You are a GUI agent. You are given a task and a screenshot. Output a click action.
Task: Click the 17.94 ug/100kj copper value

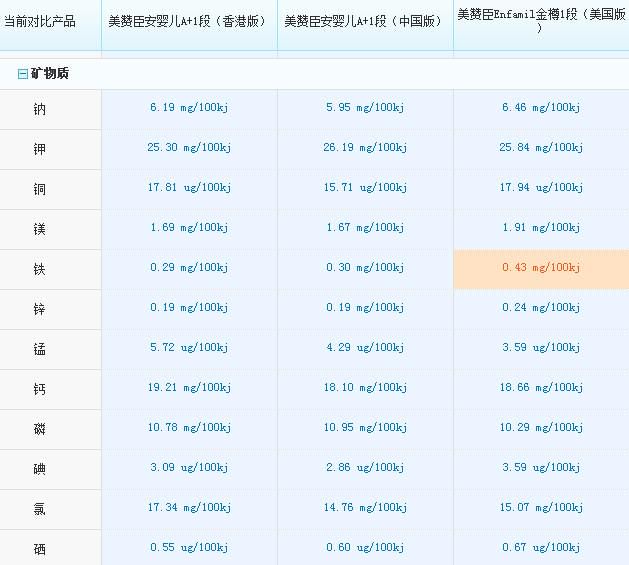pyautogui.click(x=541, y=188)
